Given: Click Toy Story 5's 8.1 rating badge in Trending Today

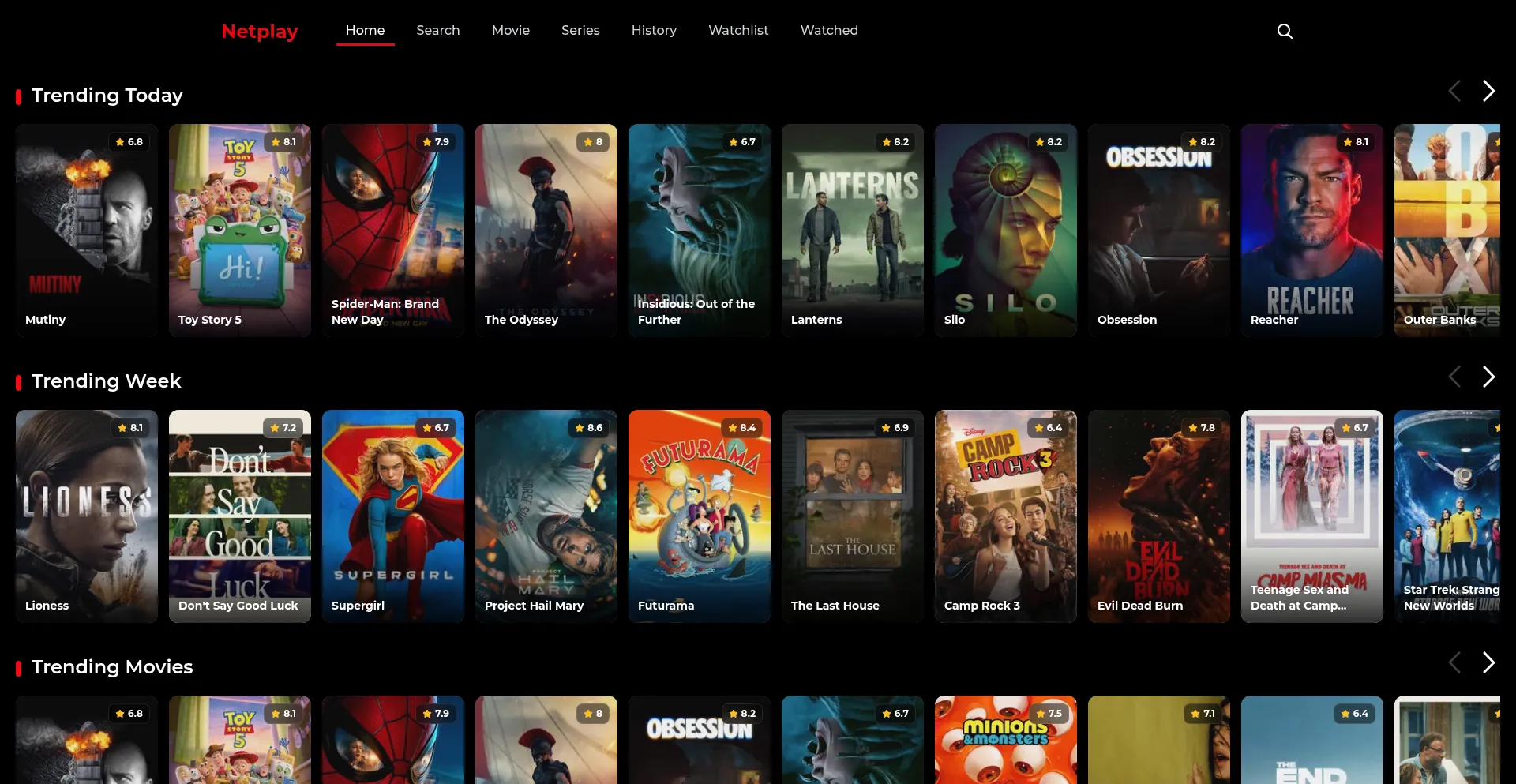Looking at the screenshot, I should 283,142.
